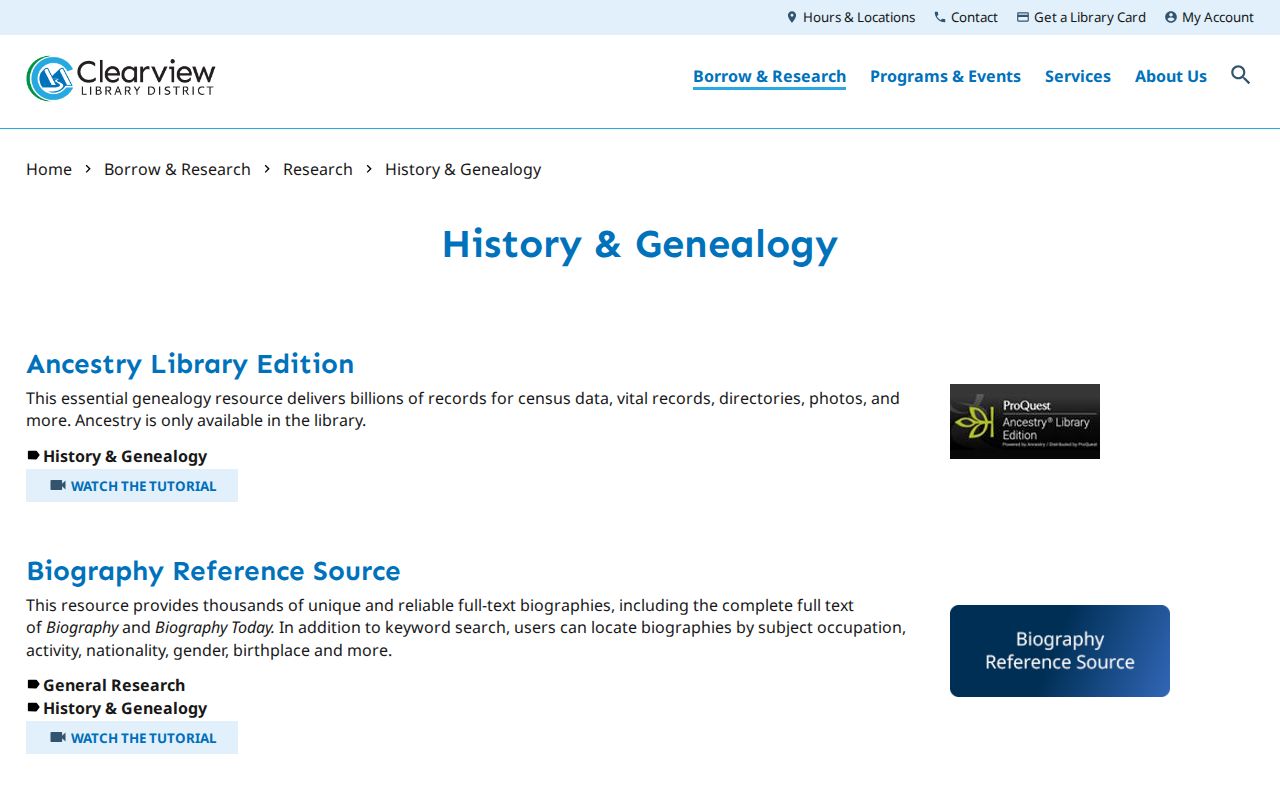Open the About Us menu

1170,76
